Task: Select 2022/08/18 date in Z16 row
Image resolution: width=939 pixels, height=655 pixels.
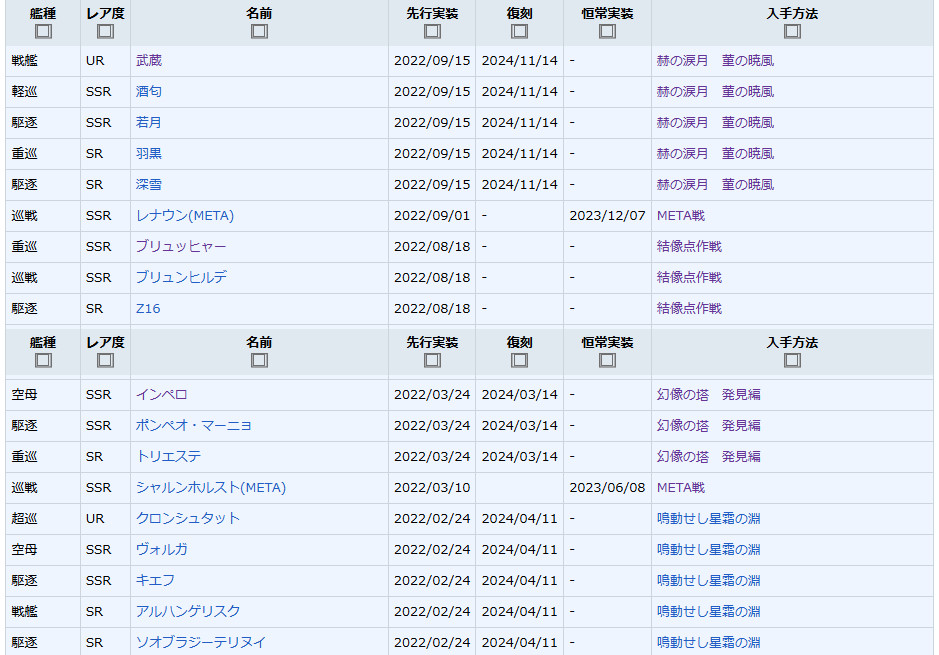Action: (432, 309)
